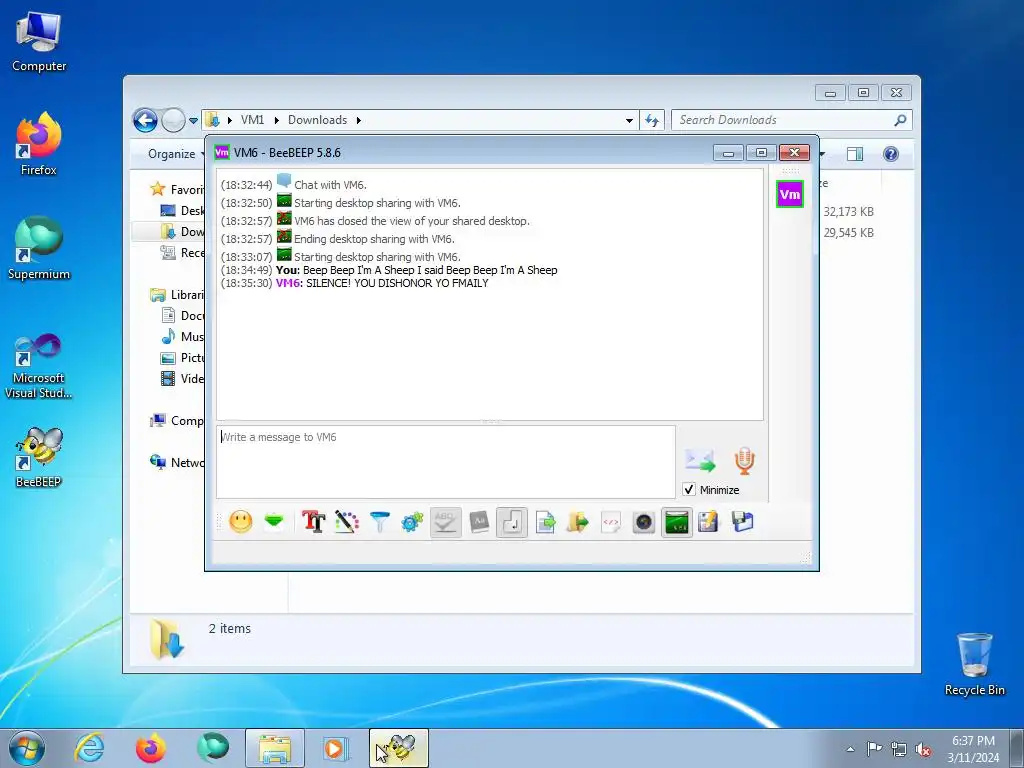Send message using the envelope arrow button
Image resolution: width=1024 pixels, height=768 pixels.
701,460
